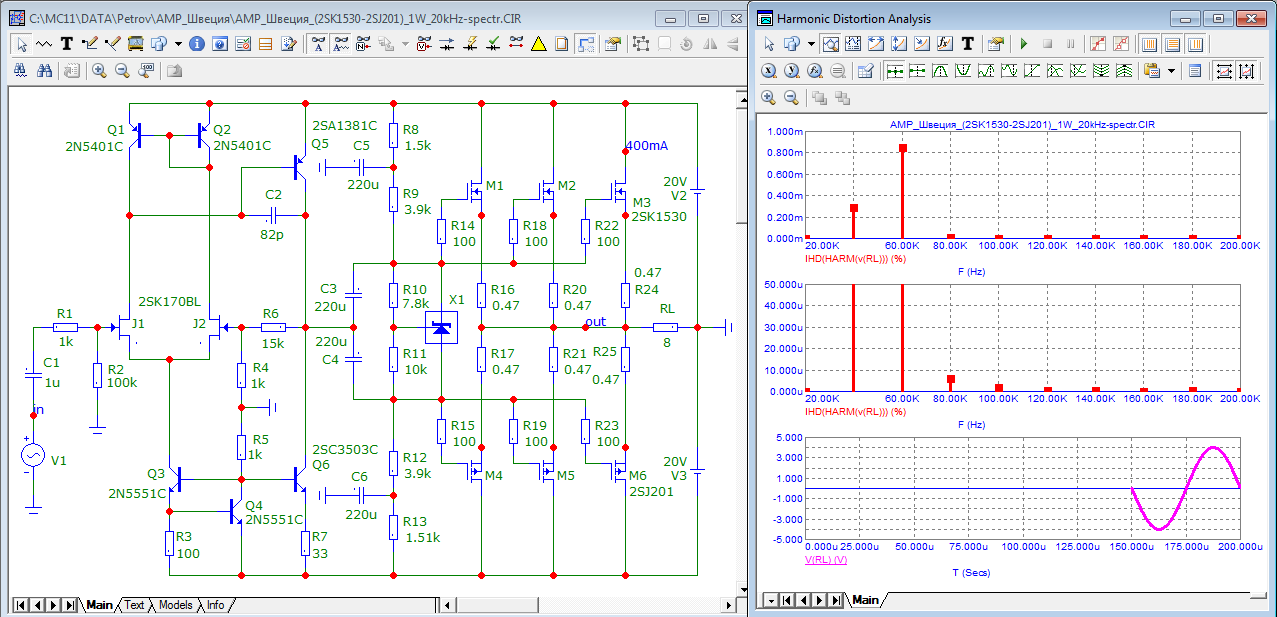Switch to the Text tab
This screenshot has height=617, width=1277.
134,605
